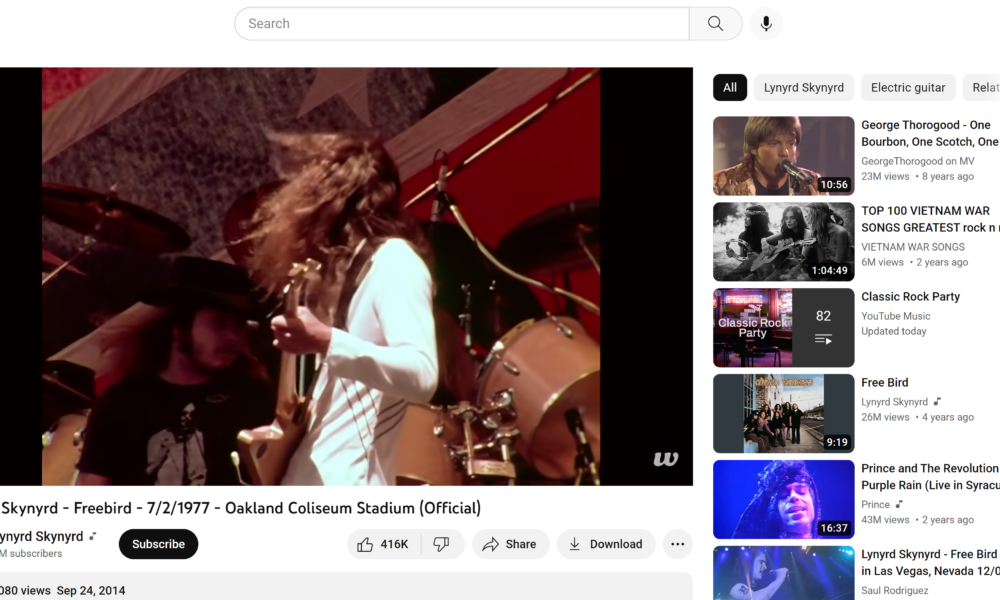This screenshot has width=1000, height=600.
Task: Open the Free Bird Las Vegas video thumbnail
Action: [x=783, y=573]
